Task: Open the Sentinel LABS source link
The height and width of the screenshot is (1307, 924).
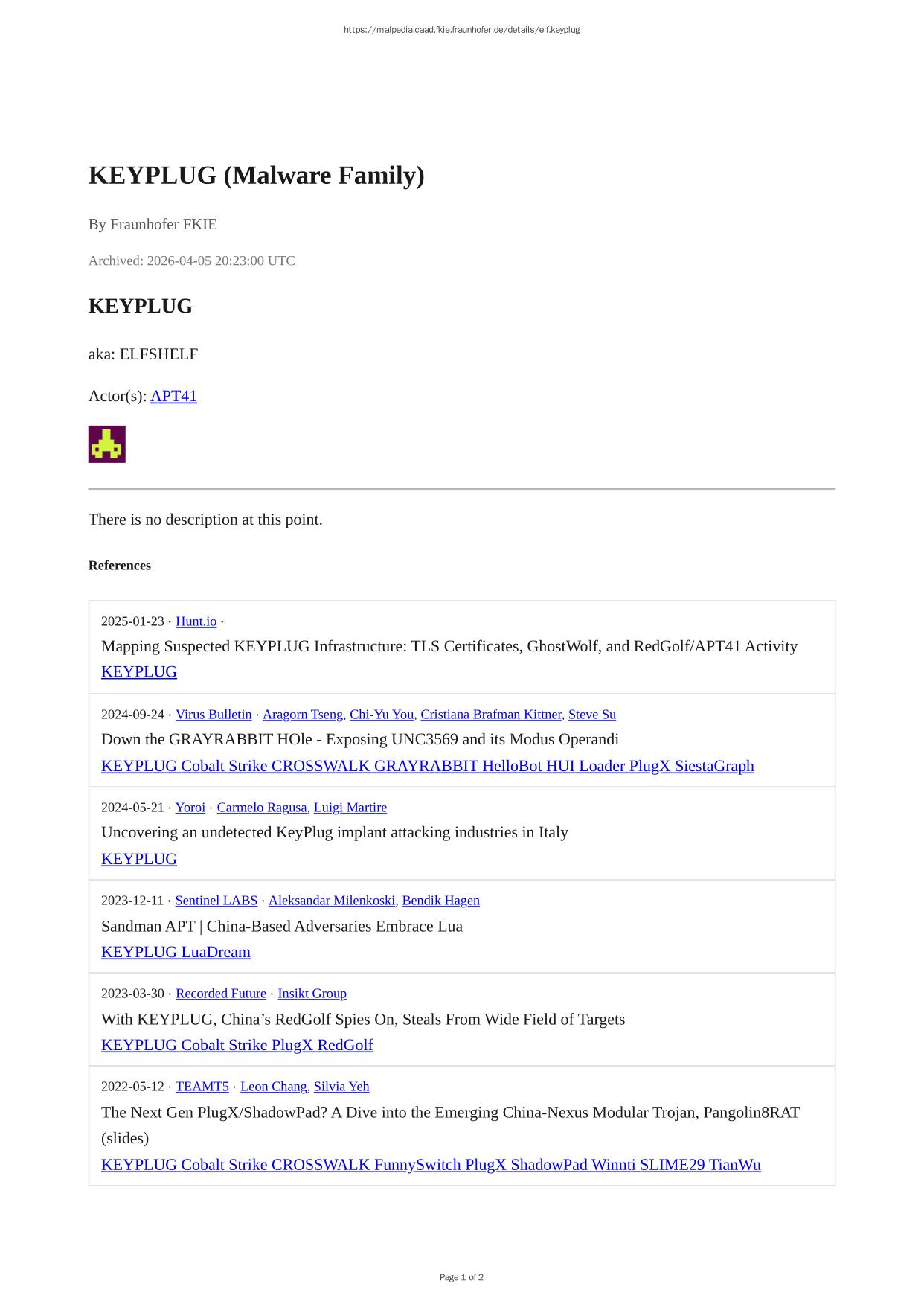Action: pos(216,901)
